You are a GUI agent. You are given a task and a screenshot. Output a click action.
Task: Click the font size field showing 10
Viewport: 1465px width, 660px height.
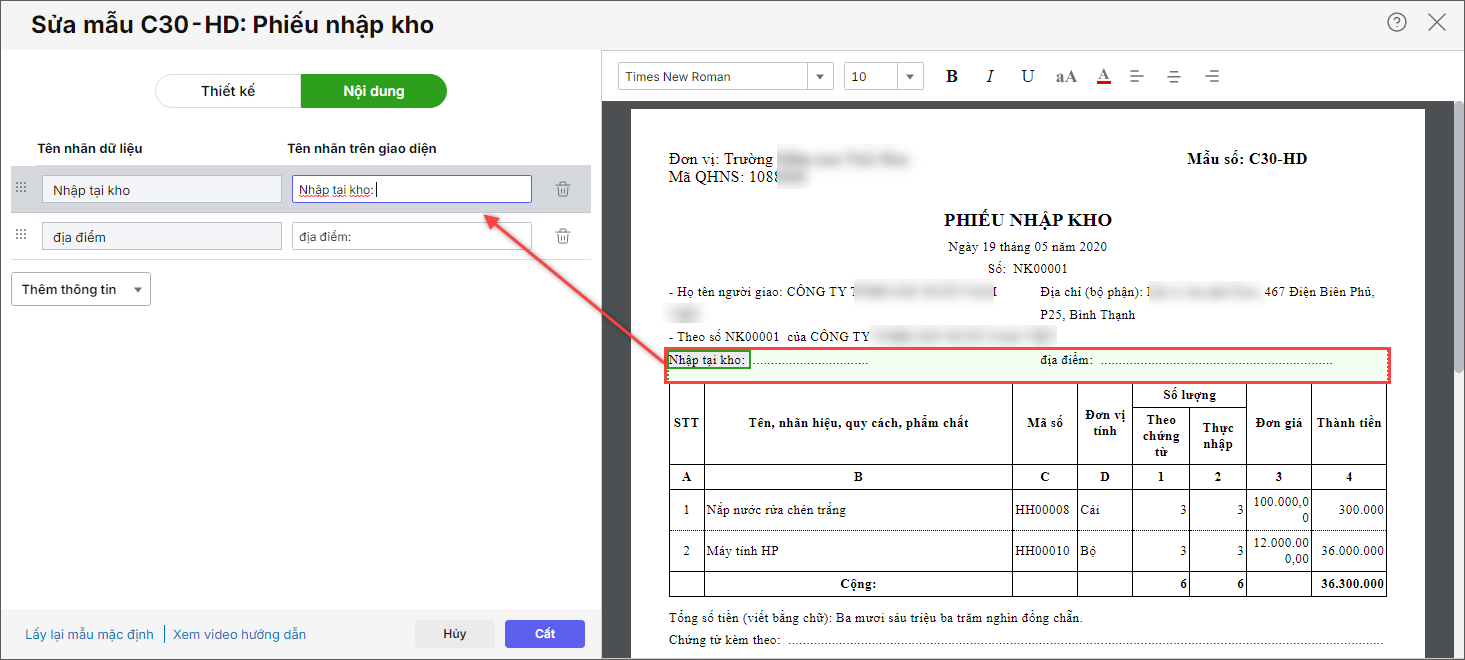tap(871, 76)
